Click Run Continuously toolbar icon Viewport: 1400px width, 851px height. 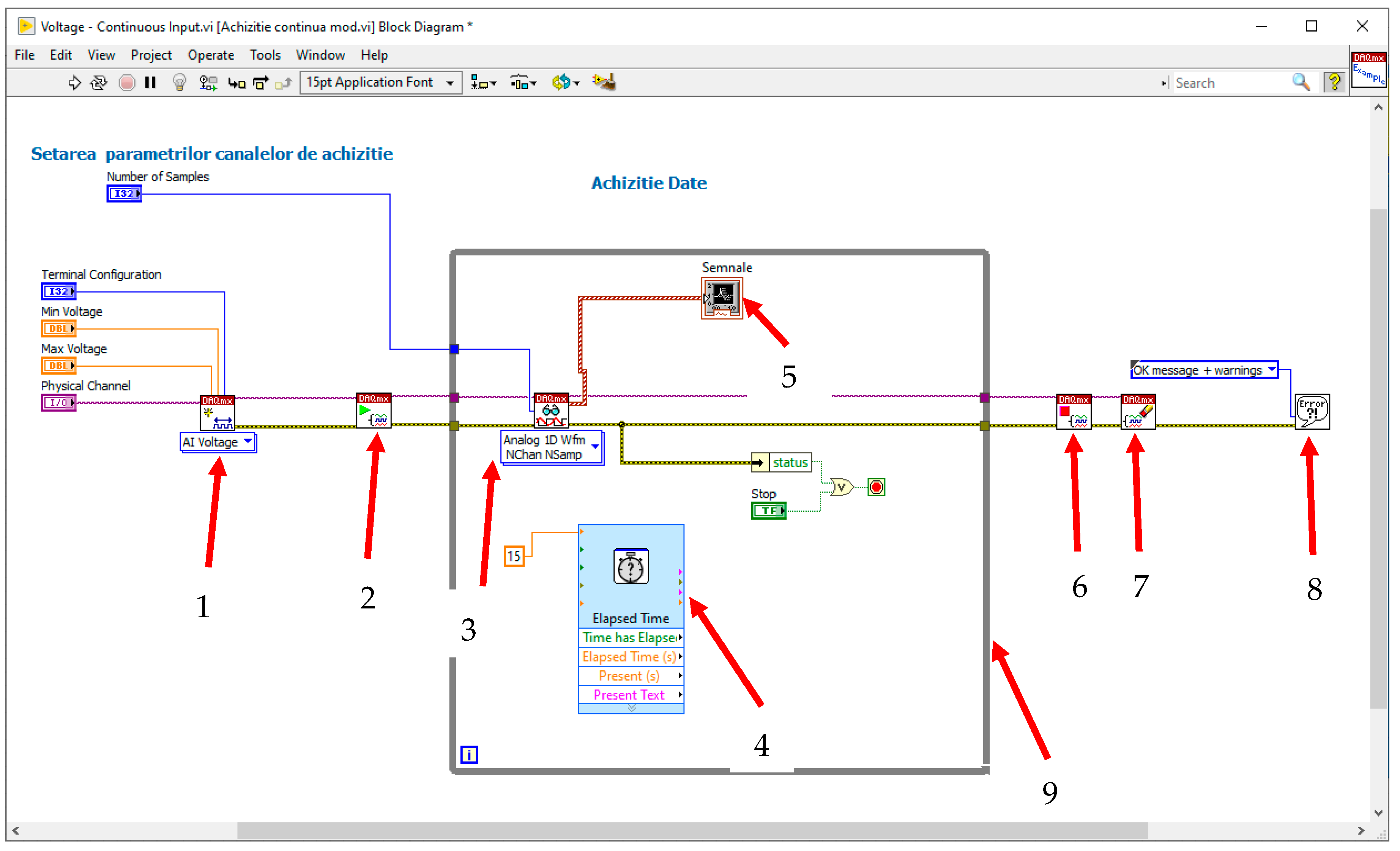tap(99, 83)
